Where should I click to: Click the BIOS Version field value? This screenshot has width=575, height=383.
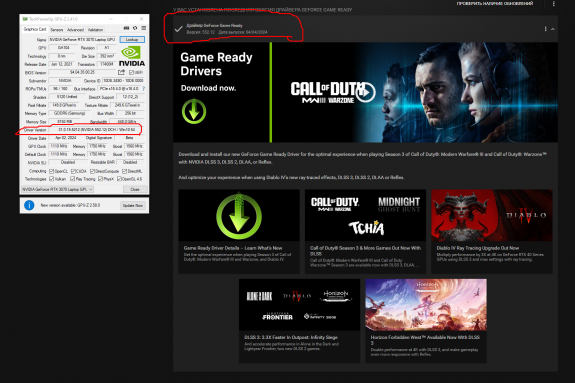tap(83, 72)
